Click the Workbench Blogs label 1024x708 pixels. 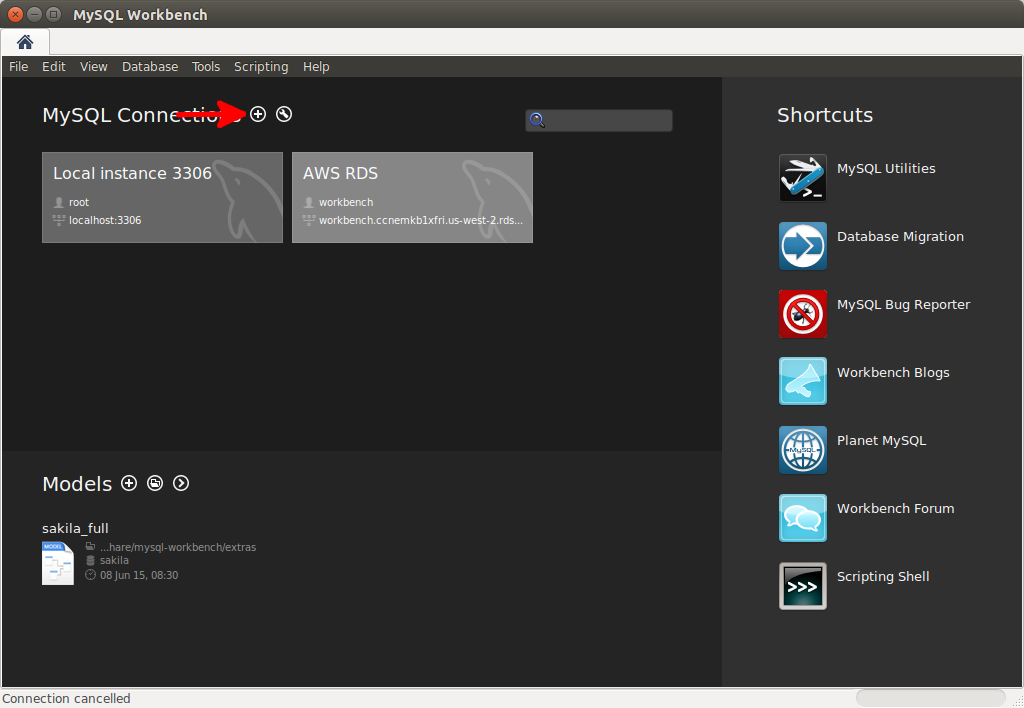click(x=893, y=372)
